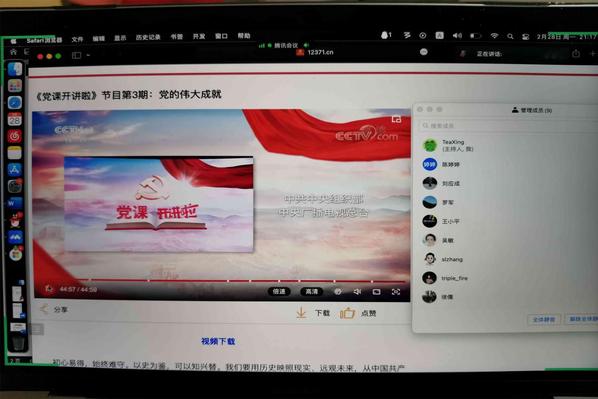Open the 倍速 playback speed selector
The height and width of the screenshot is (399, 598).
click(279, 291)
